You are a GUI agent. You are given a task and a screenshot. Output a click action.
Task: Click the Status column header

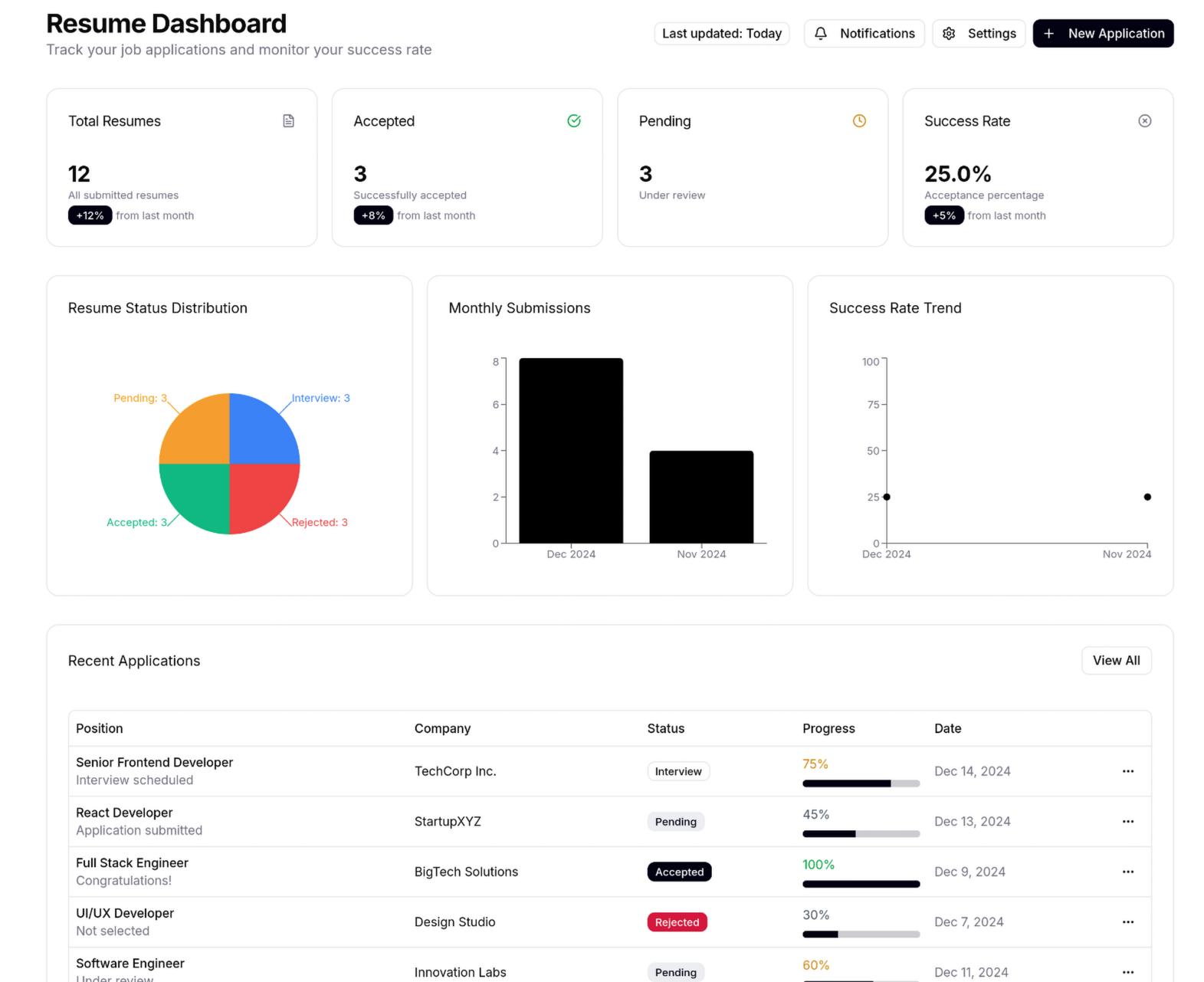(x=665, y=728)
